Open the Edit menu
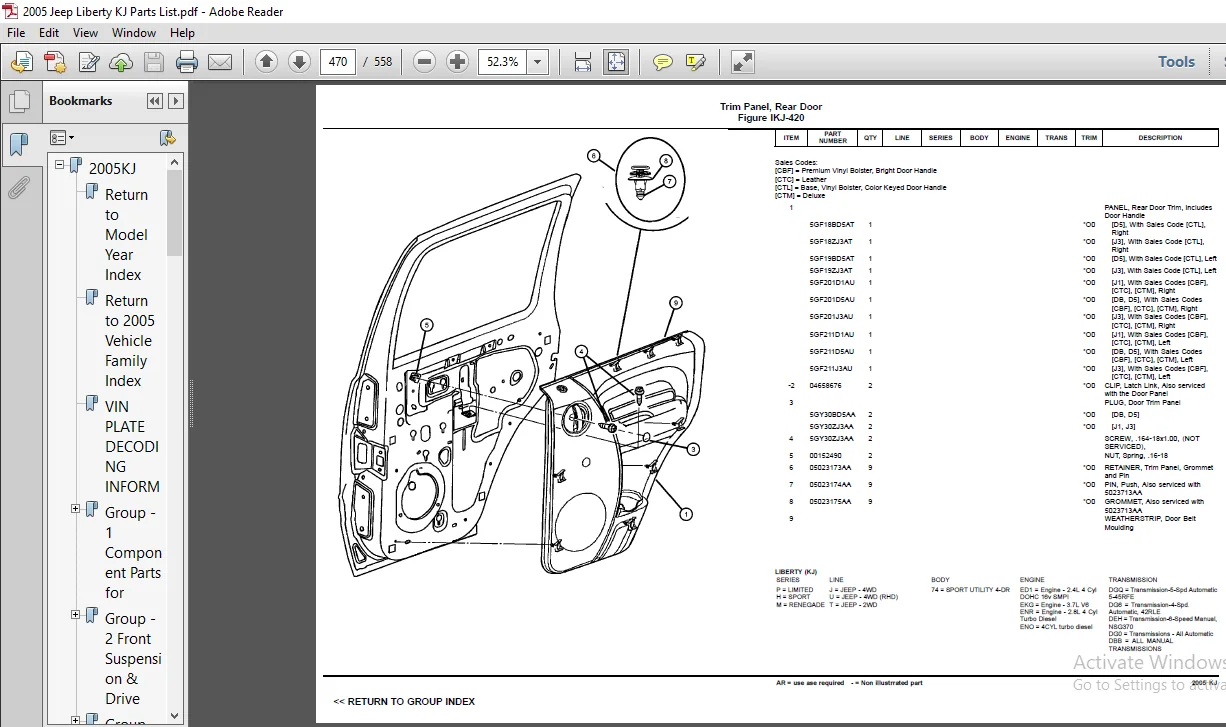 coord(49,32)
